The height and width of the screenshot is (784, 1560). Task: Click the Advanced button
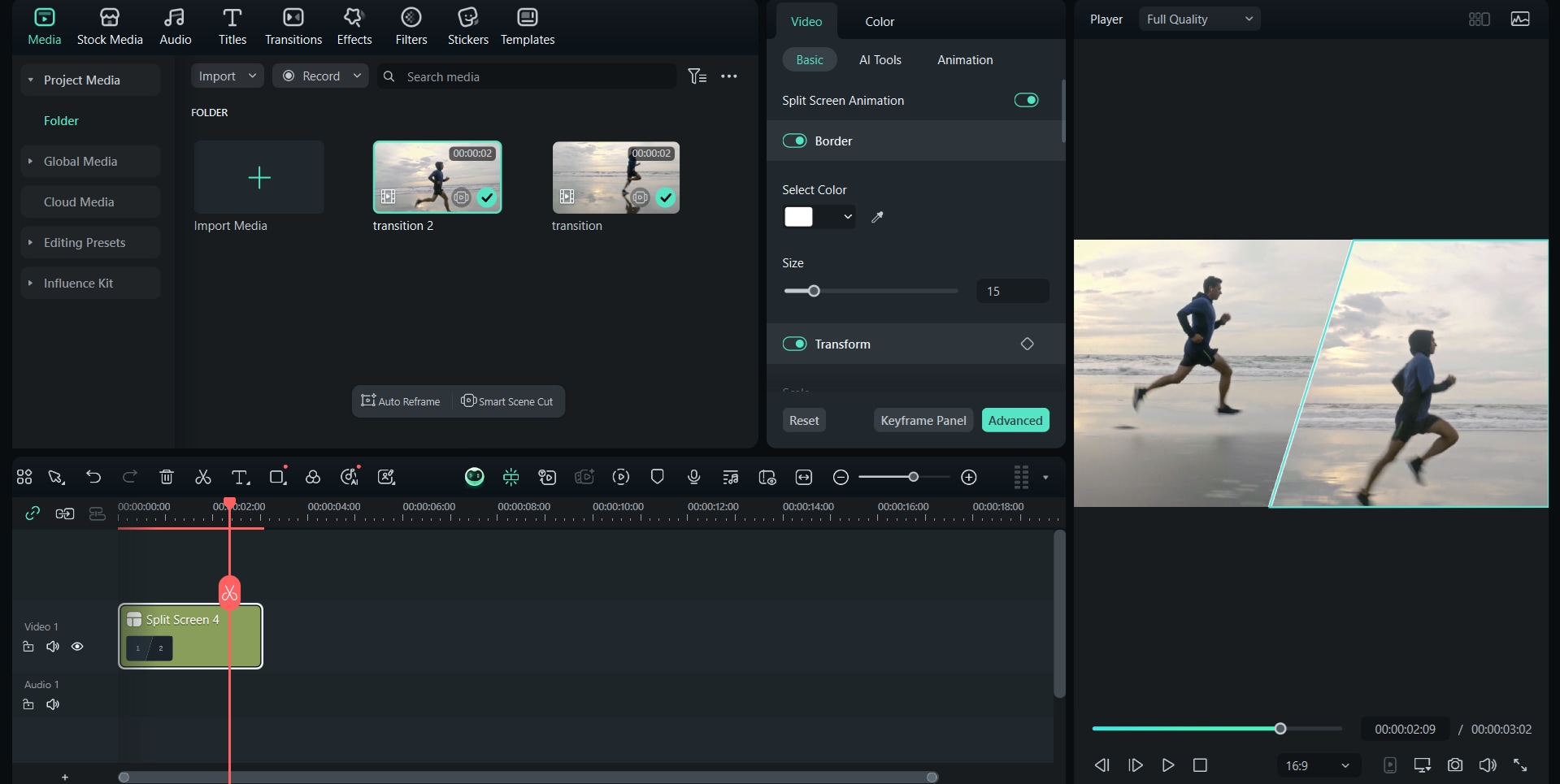tap(1015, 420)
